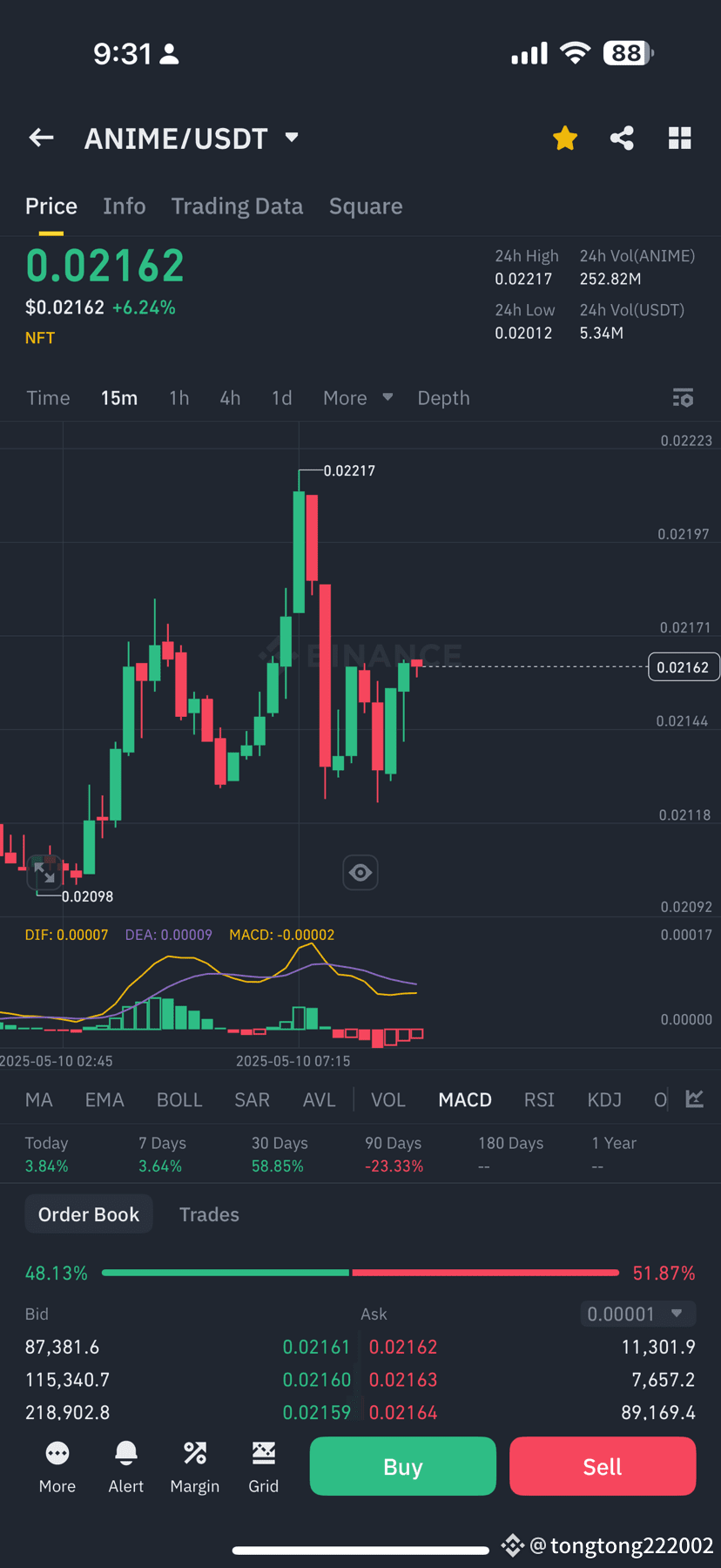This screenshot has width=721, height=1568.
Task: Toggle the EMA indicator
Action: click(104, 1100)
